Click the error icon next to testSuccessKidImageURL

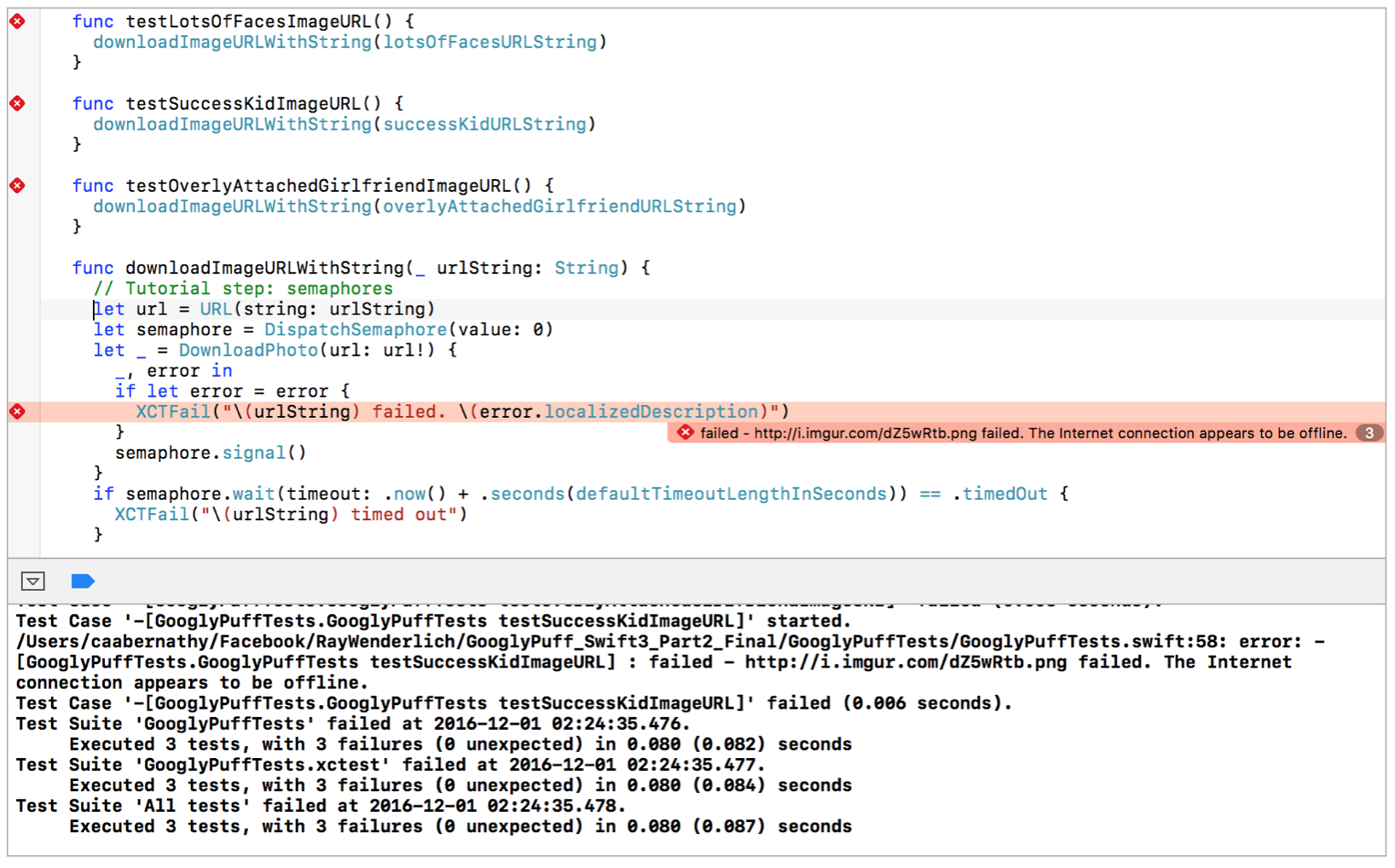[16, 103]
